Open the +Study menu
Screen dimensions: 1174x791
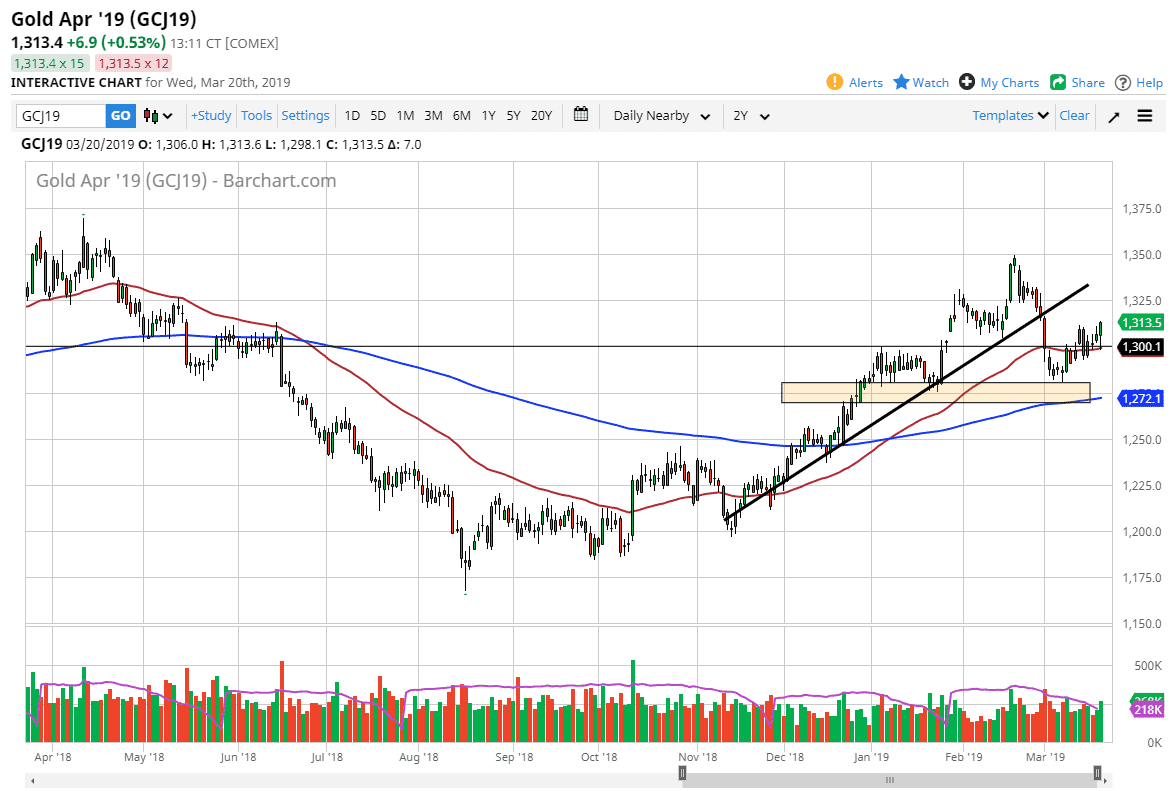(211, 116)
